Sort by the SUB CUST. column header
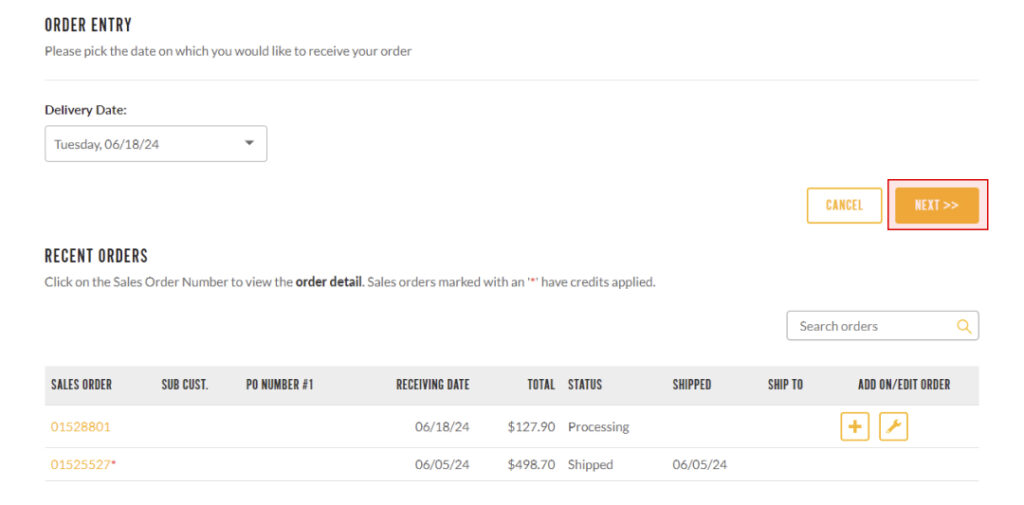The width and height of the screenshot is (1024, 505). (x=185, y=385)
